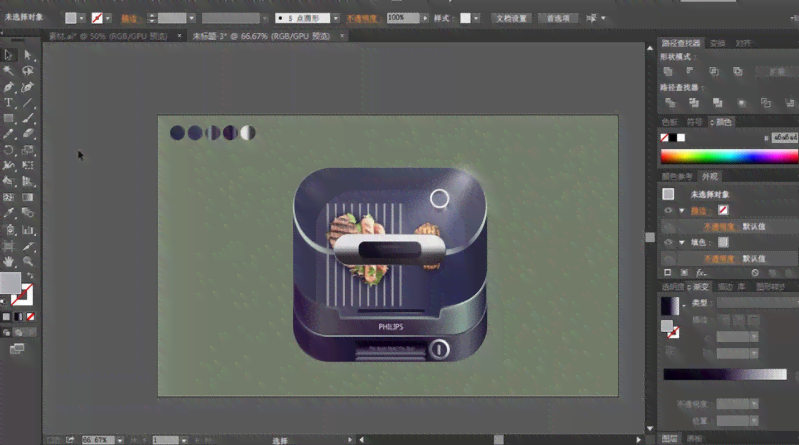799x445 pixels.
Task: Click the orange 描边 link in control bar
Action: click(x=128, y=19)
